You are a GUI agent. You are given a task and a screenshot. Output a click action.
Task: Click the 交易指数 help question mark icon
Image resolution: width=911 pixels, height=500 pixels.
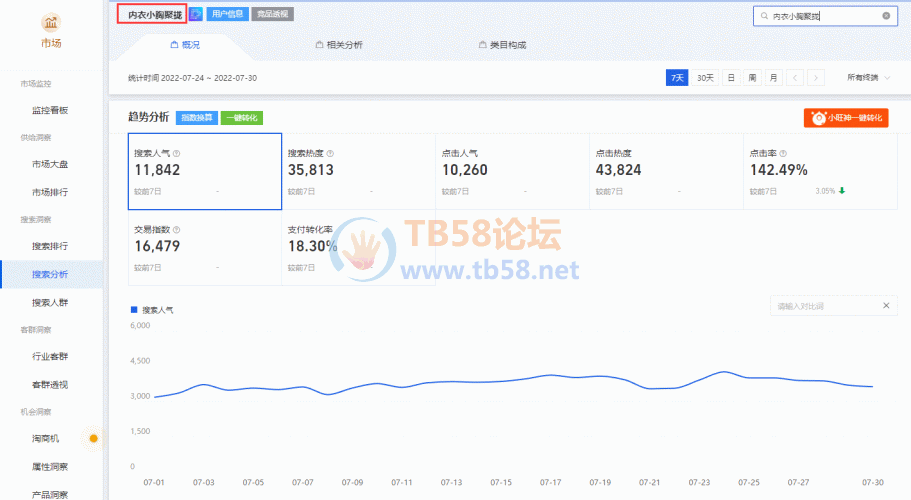pyautogui.click(x=177, y=229)
